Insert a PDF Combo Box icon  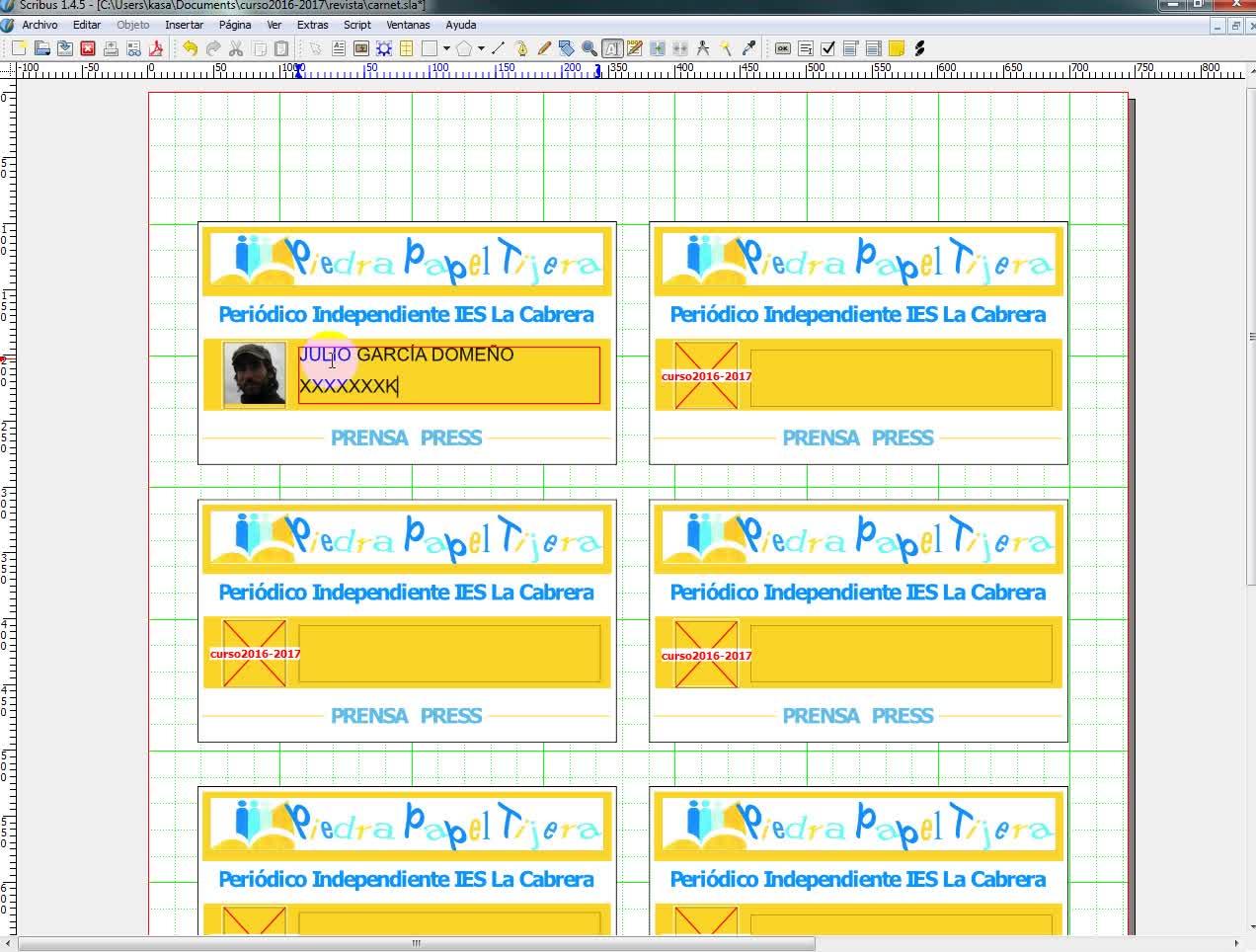click(x=850, y=48)
